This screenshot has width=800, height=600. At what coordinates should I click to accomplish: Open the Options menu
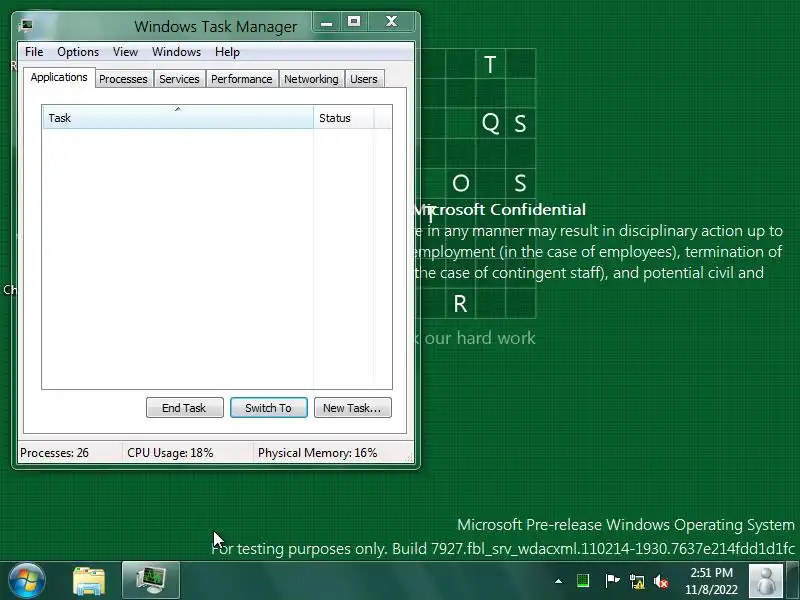pos(78,52)
